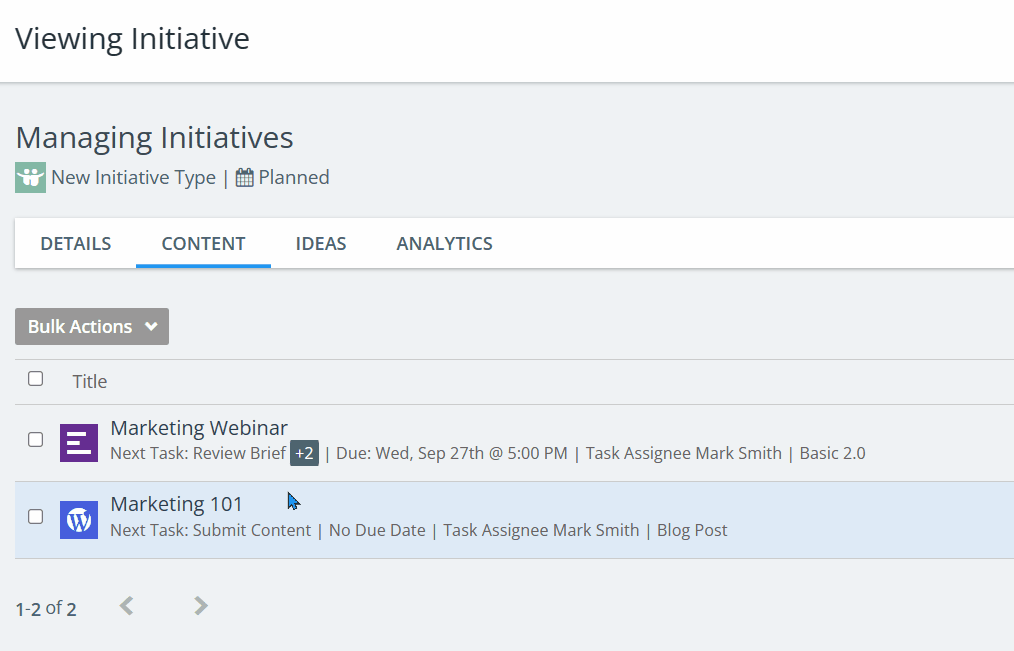Tick the select-all checkbox in the header
The image size is (1014, 651).
36,379
